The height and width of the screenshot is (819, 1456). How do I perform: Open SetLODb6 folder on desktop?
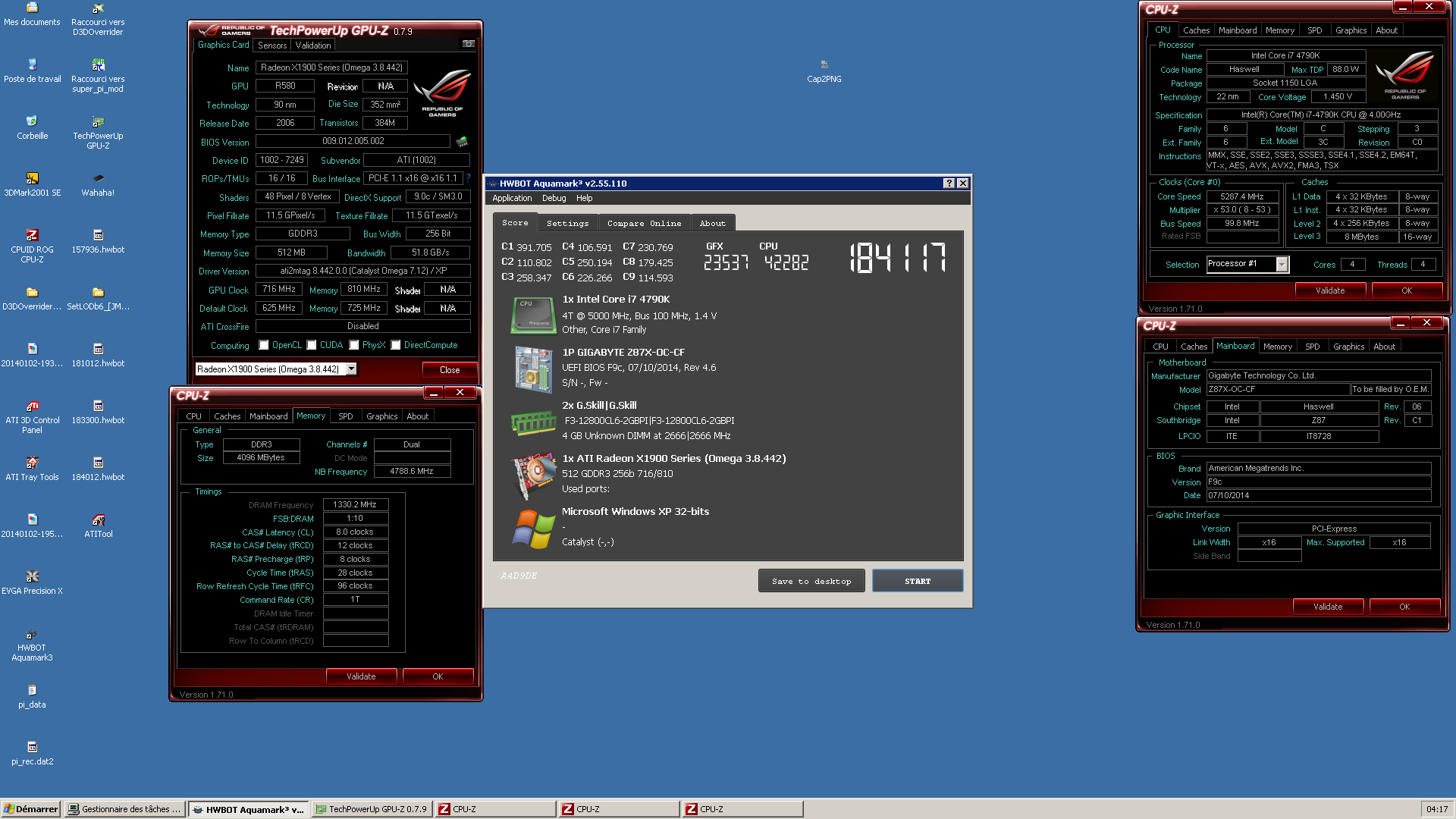click(x=98, y=299)
